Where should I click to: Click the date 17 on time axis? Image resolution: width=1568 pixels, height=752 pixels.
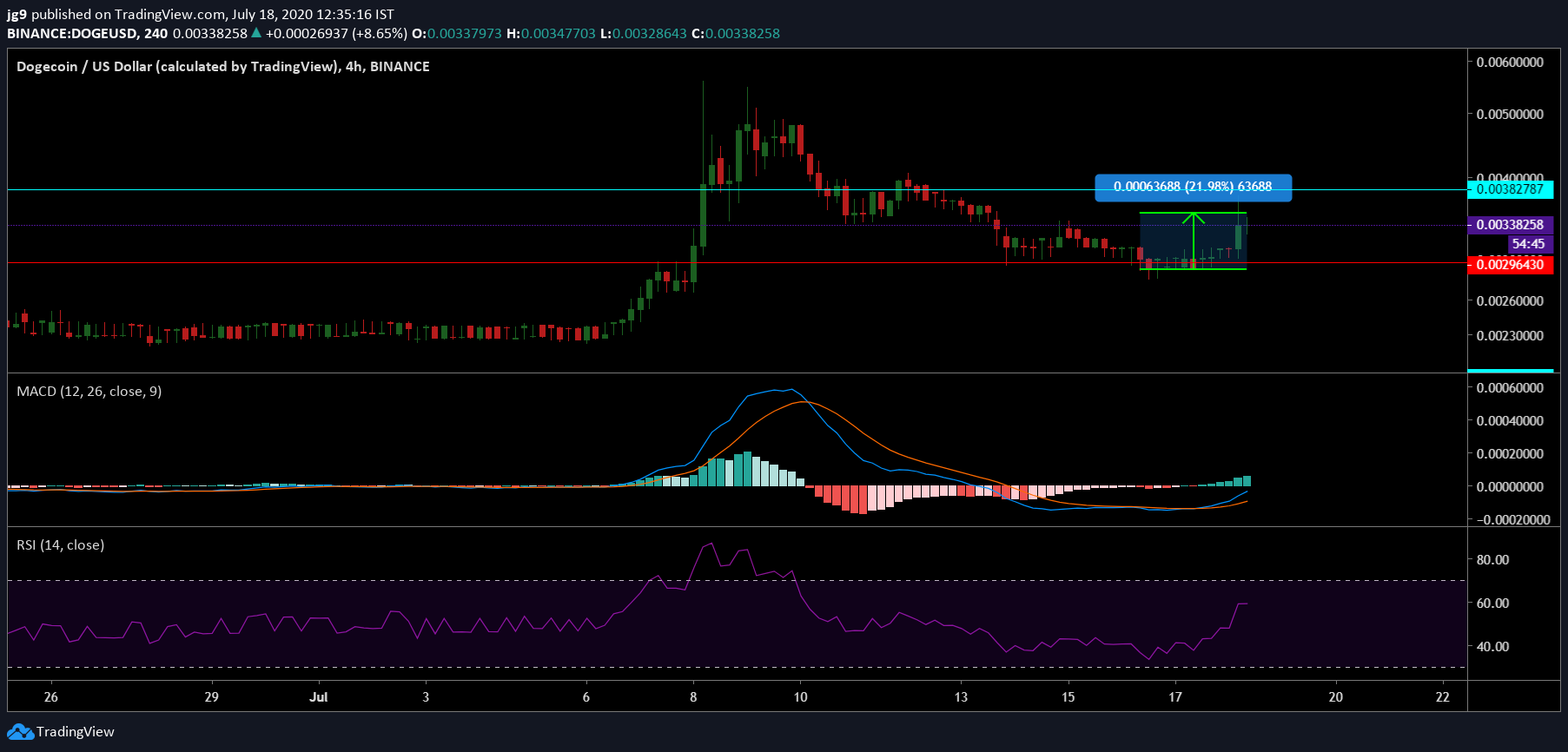tap(1175, 697)
